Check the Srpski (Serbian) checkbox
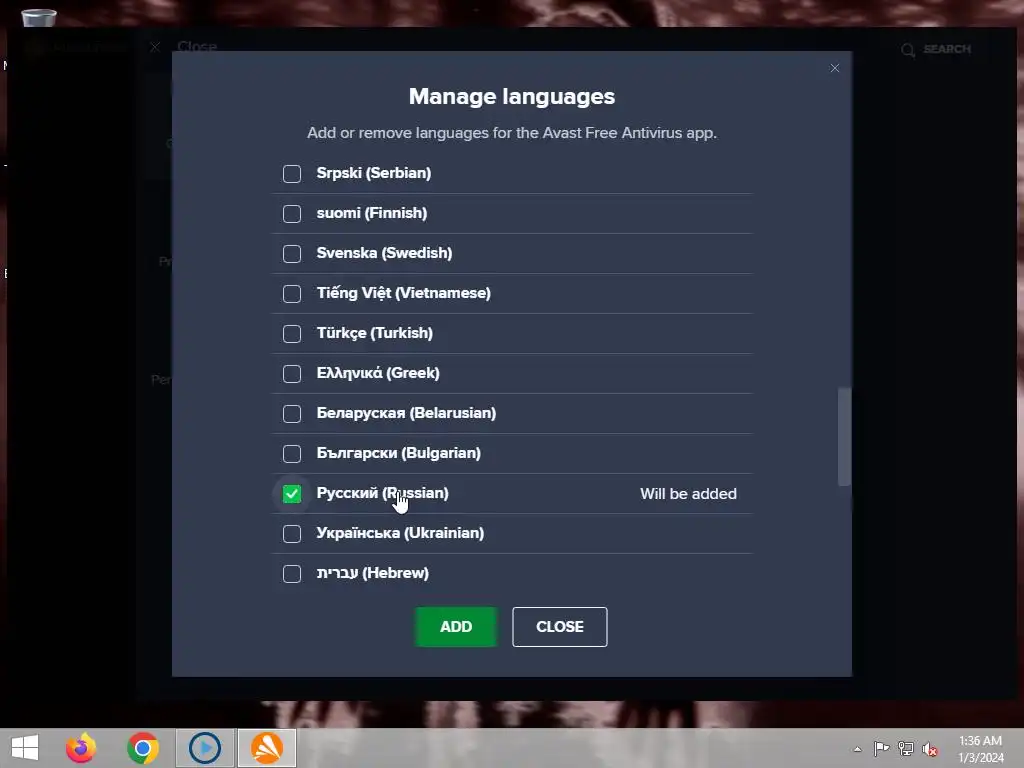 (x=292, y=174)
